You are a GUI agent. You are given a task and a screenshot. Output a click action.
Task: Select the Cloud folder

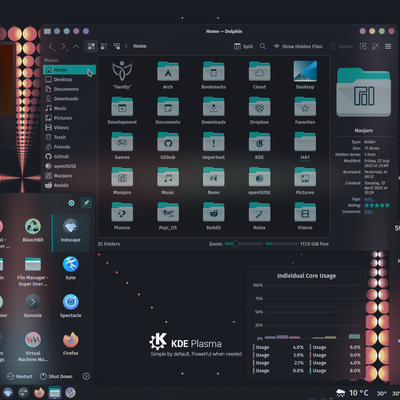pos(259,75)
